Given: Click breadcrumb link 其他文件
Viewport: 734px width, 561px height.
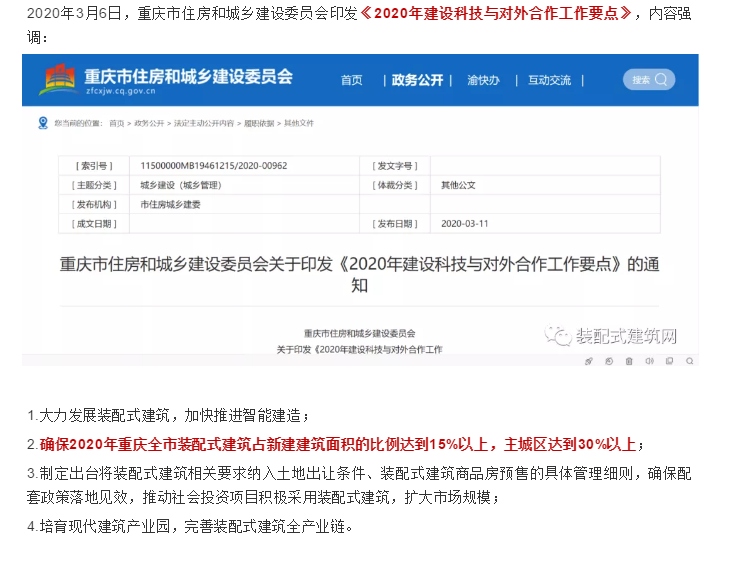Looking at the screenshot, I should (x=299, y=123).
